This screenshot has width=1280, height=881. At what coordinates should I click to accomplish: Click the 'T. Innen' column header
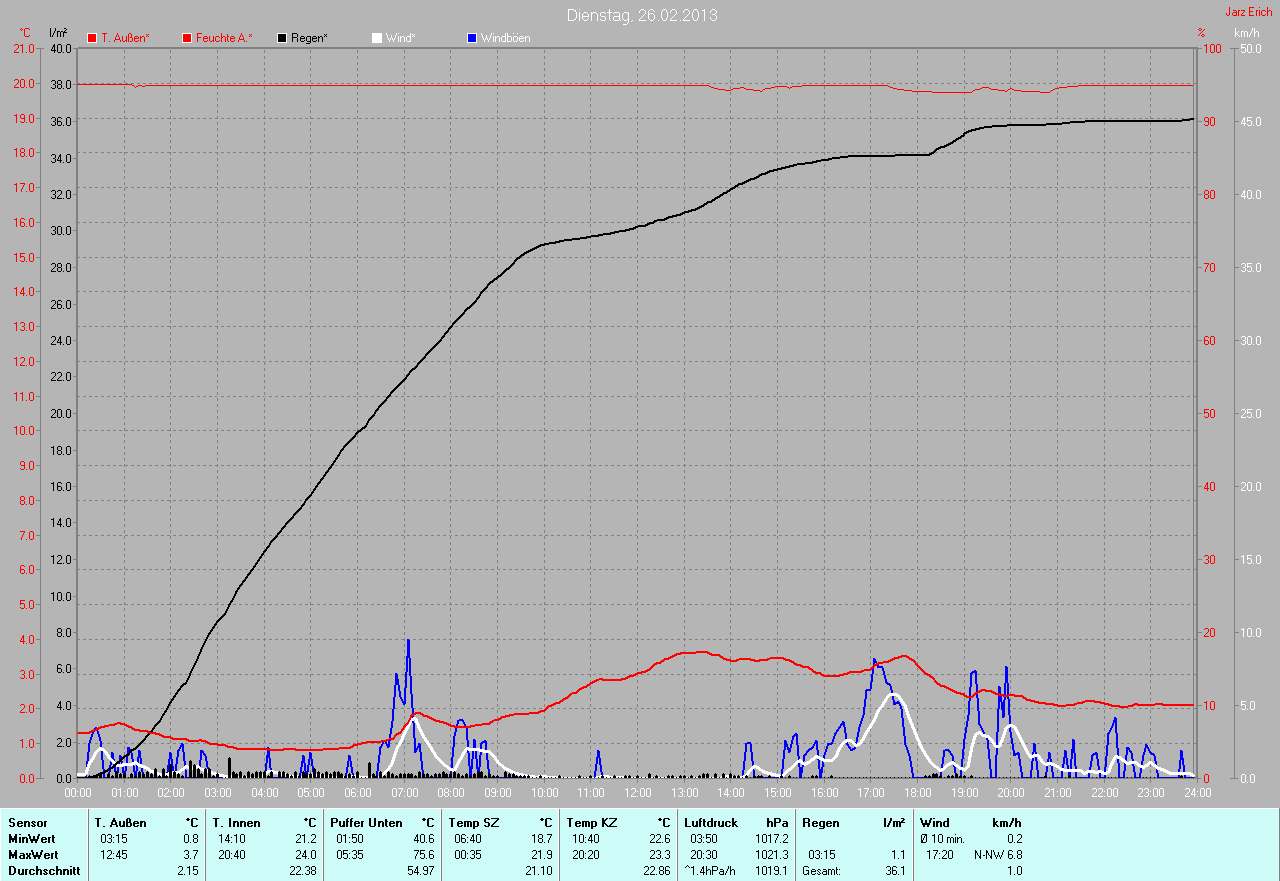tap(236, 823)
